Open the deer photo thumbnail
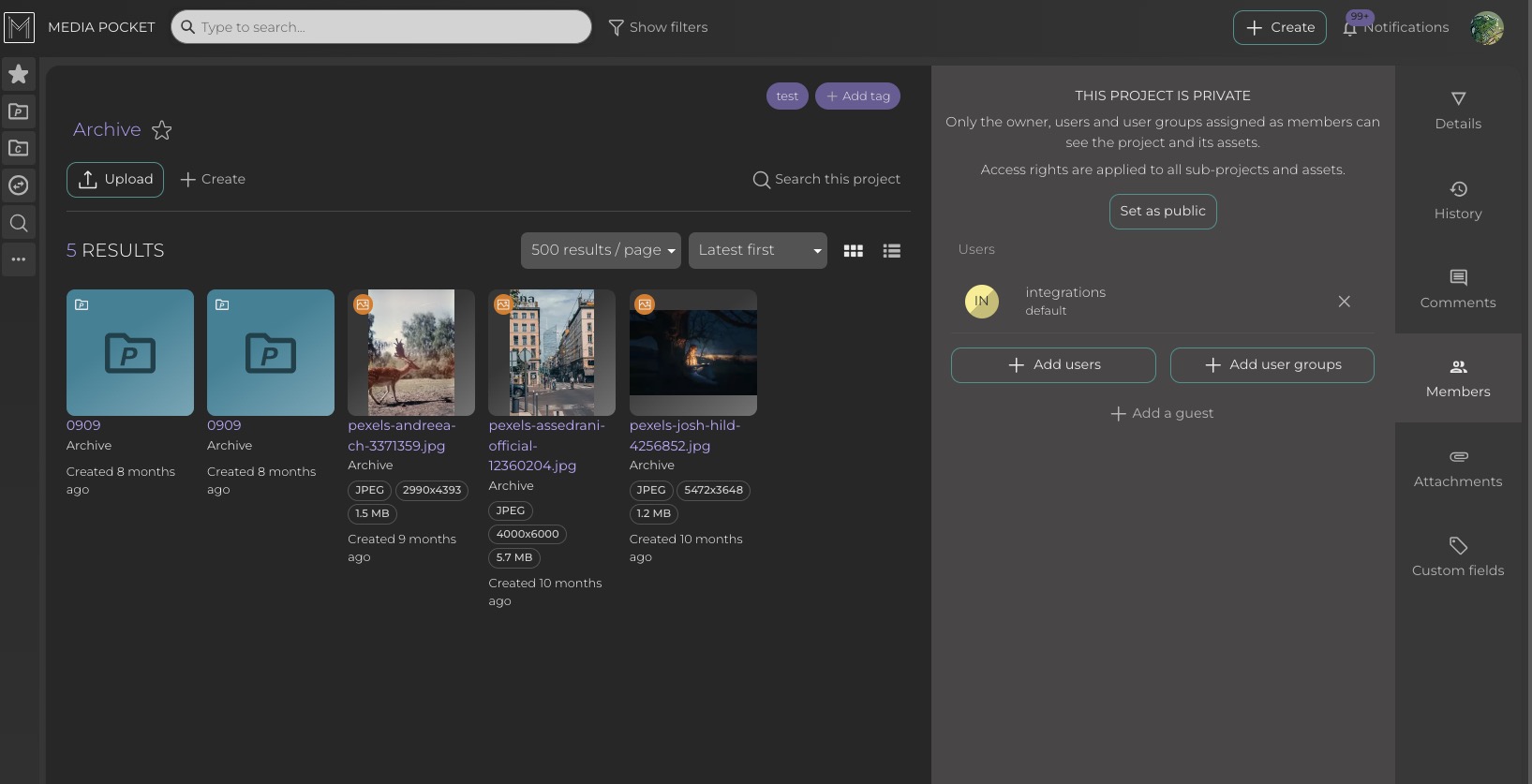The image size is (1532, 784). (x=410, y=352)
